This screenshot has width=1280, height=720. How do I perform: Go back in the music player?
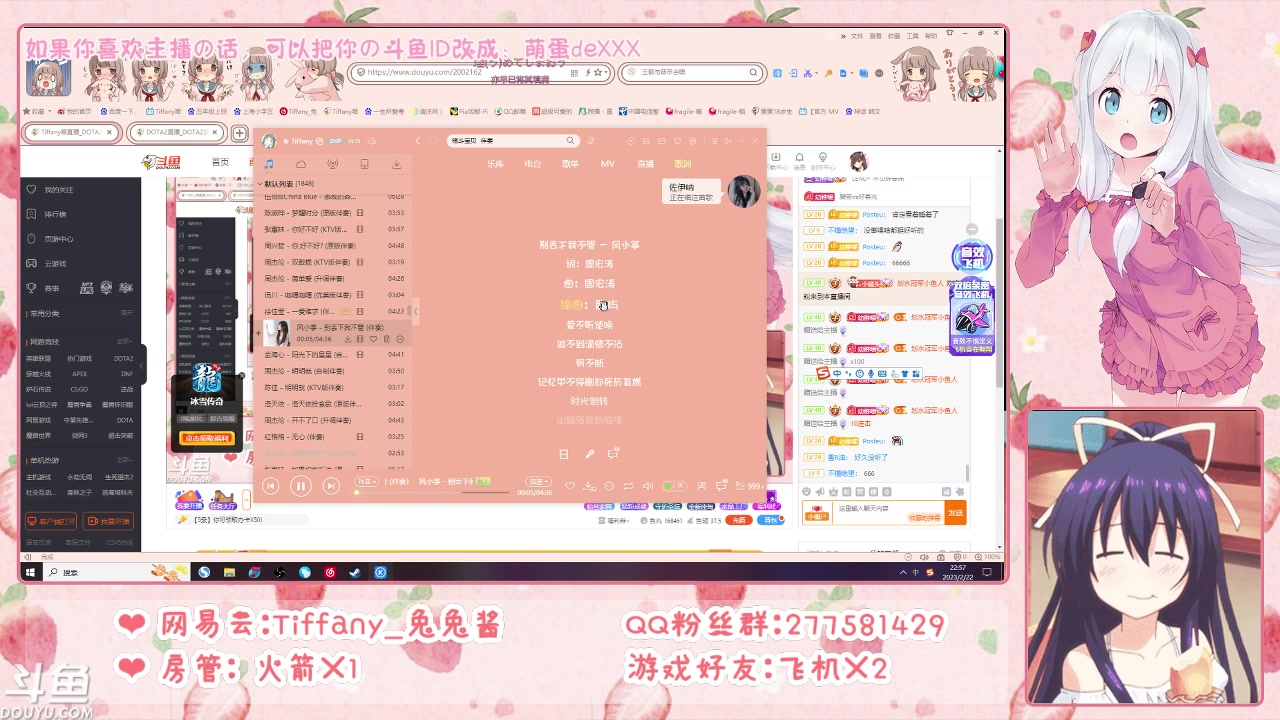pos(418,141)
